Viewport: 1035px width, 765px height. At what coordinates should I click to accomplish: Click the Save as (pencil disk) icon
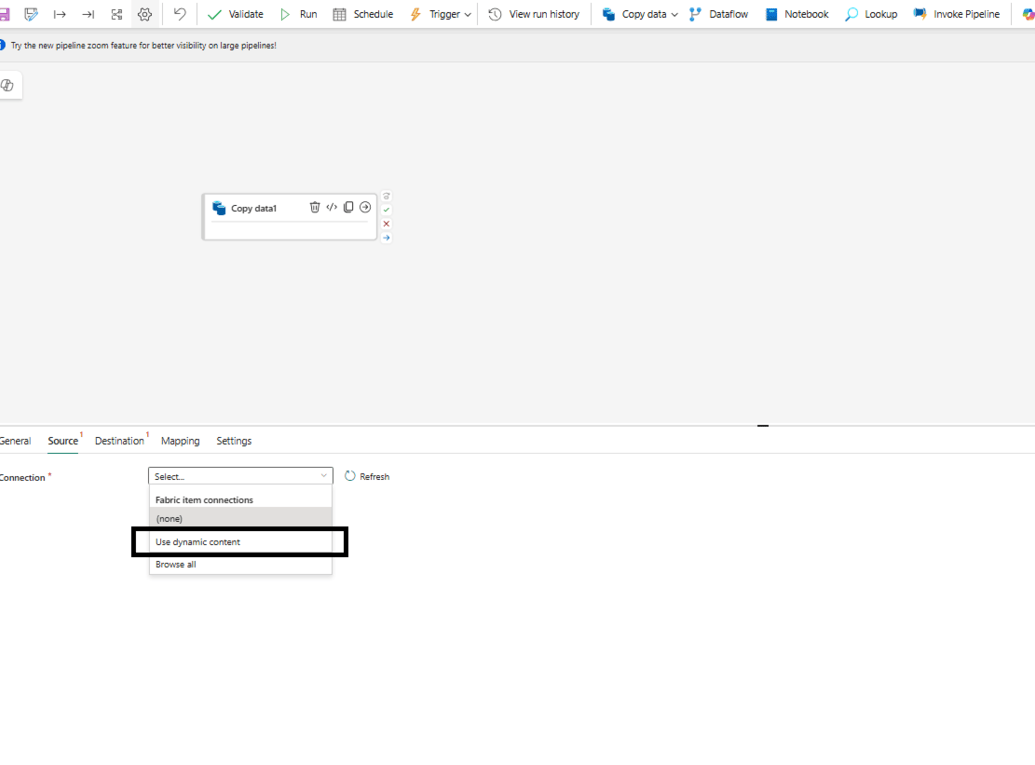coord(31,14)
